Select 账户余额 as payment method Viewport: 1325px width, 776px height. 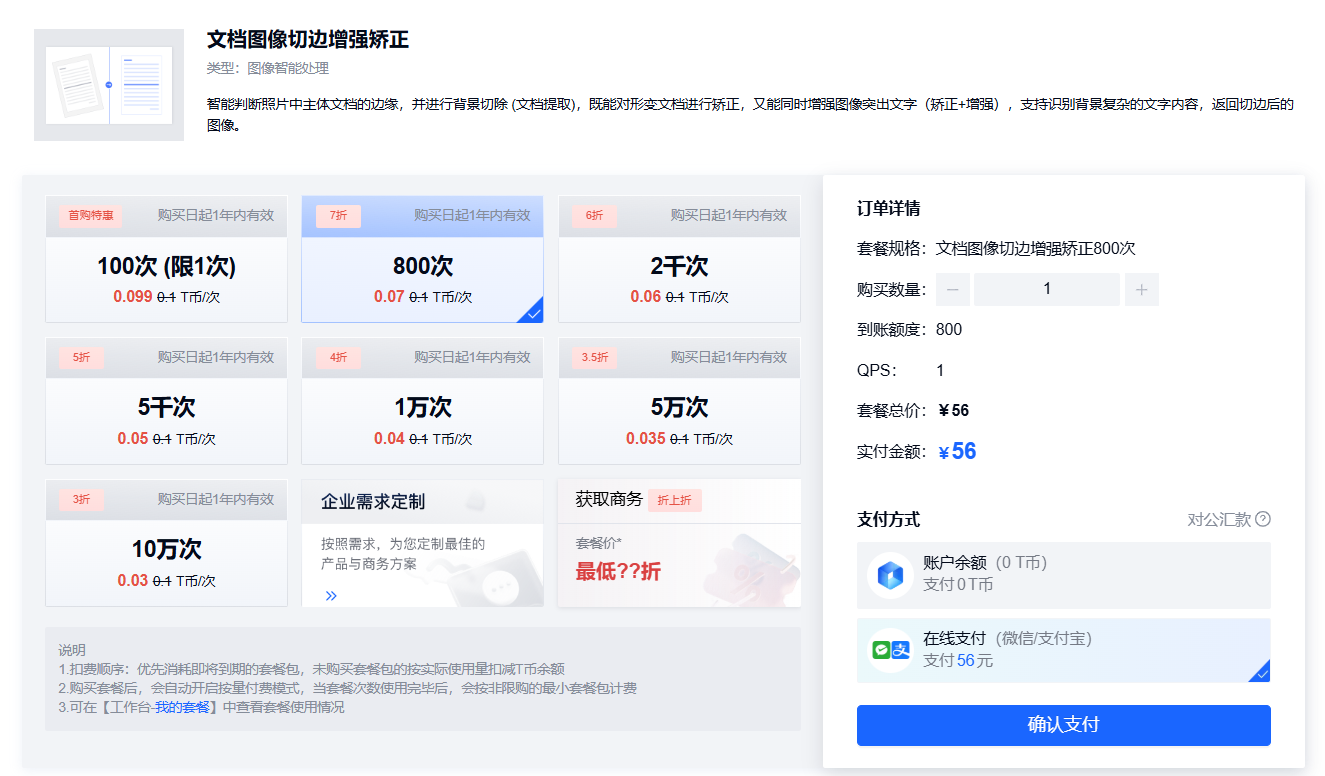1063,575
